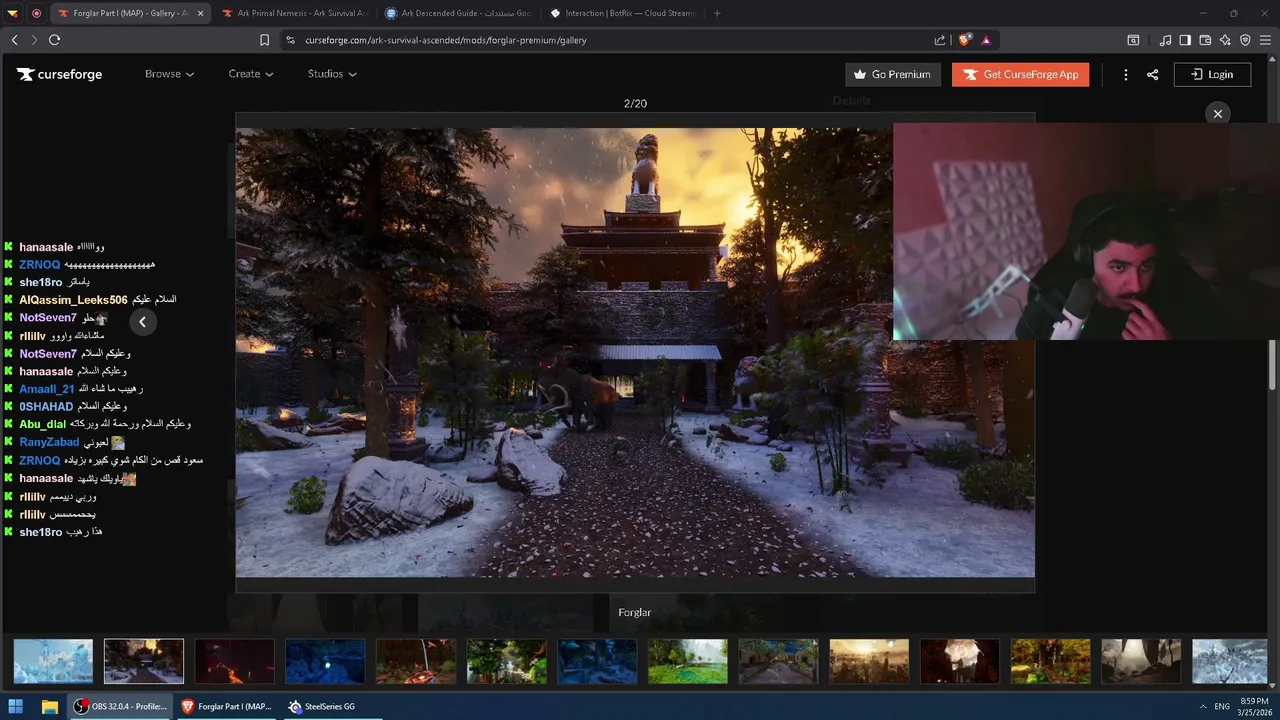1280x720 pixels.
Task: Open the twelfth autumn forest thumbnail
Action: click(1051, 661)
